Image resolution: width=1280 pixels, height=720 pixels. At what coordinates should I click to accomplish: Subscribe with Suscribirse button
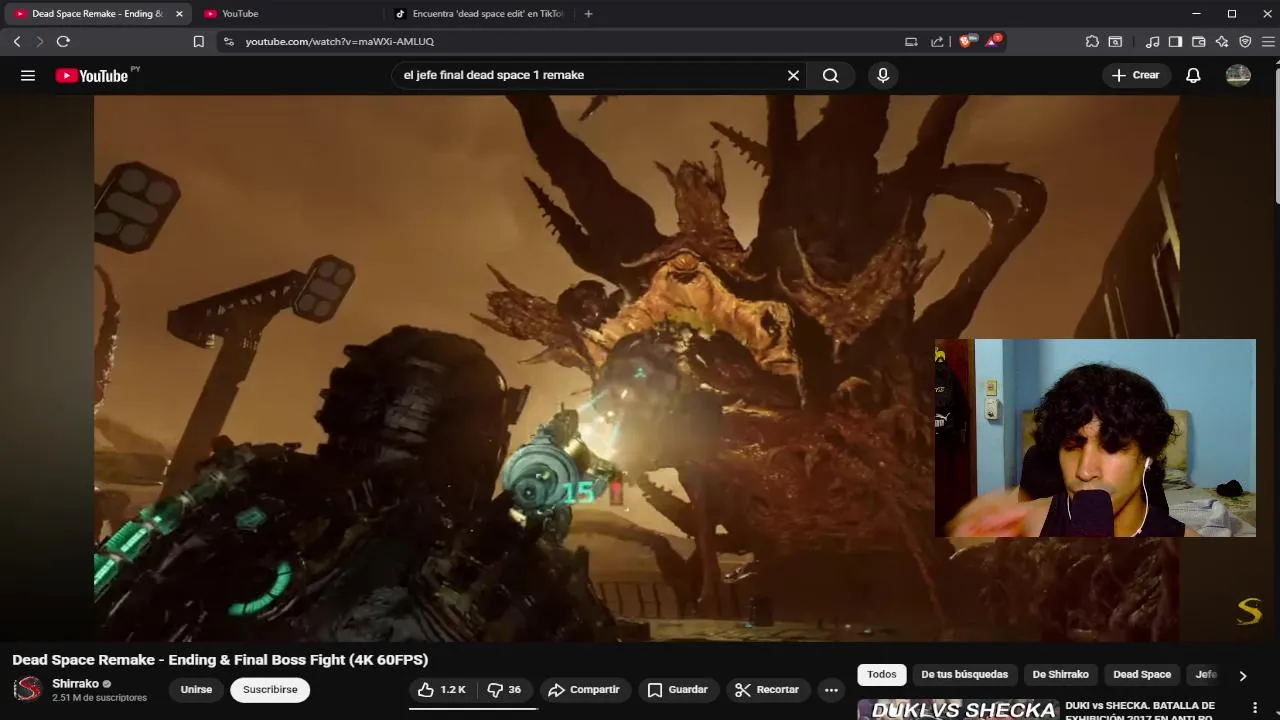(270, 690)
